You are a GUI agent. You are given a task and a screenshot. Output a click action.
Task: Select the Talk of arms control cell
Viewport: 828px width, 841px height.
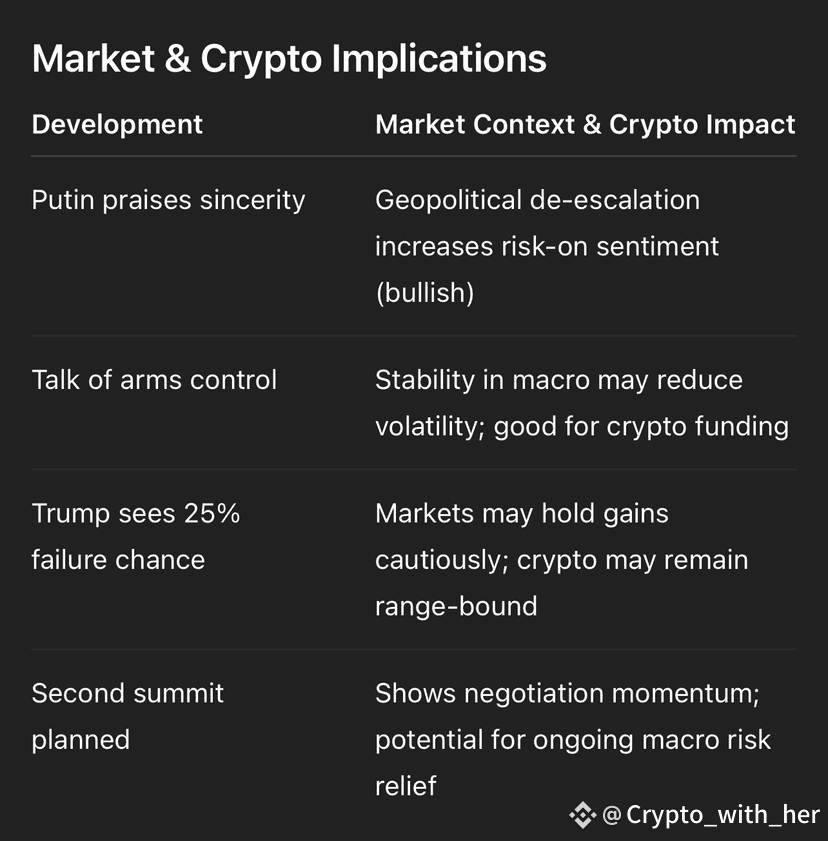[154, 380]
